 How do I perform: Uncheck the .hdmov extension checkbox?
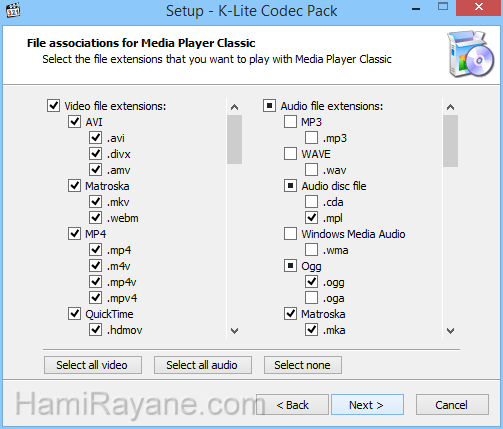96,329
